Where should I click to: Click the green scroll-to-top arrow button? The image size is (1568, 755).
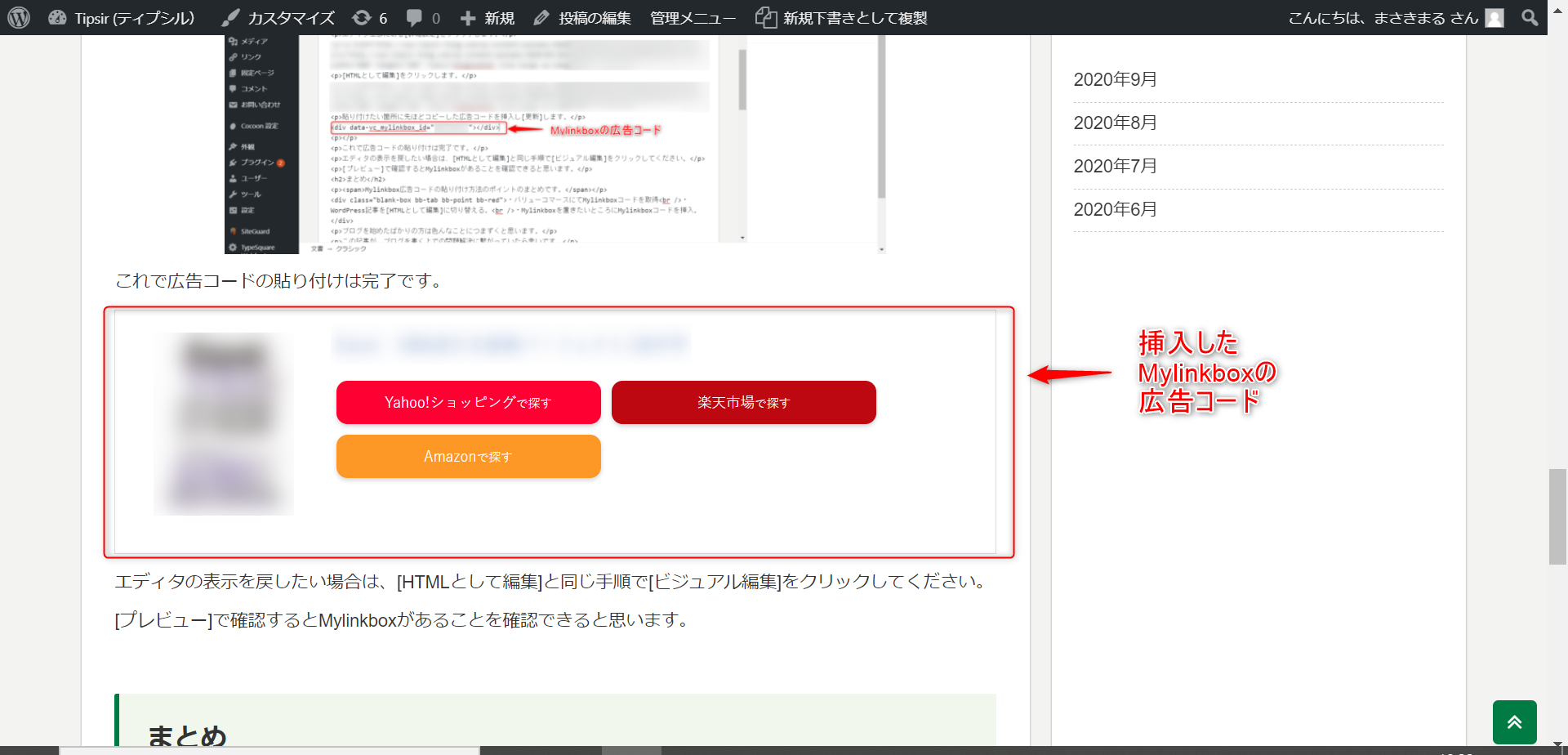tap(1514, 722)
